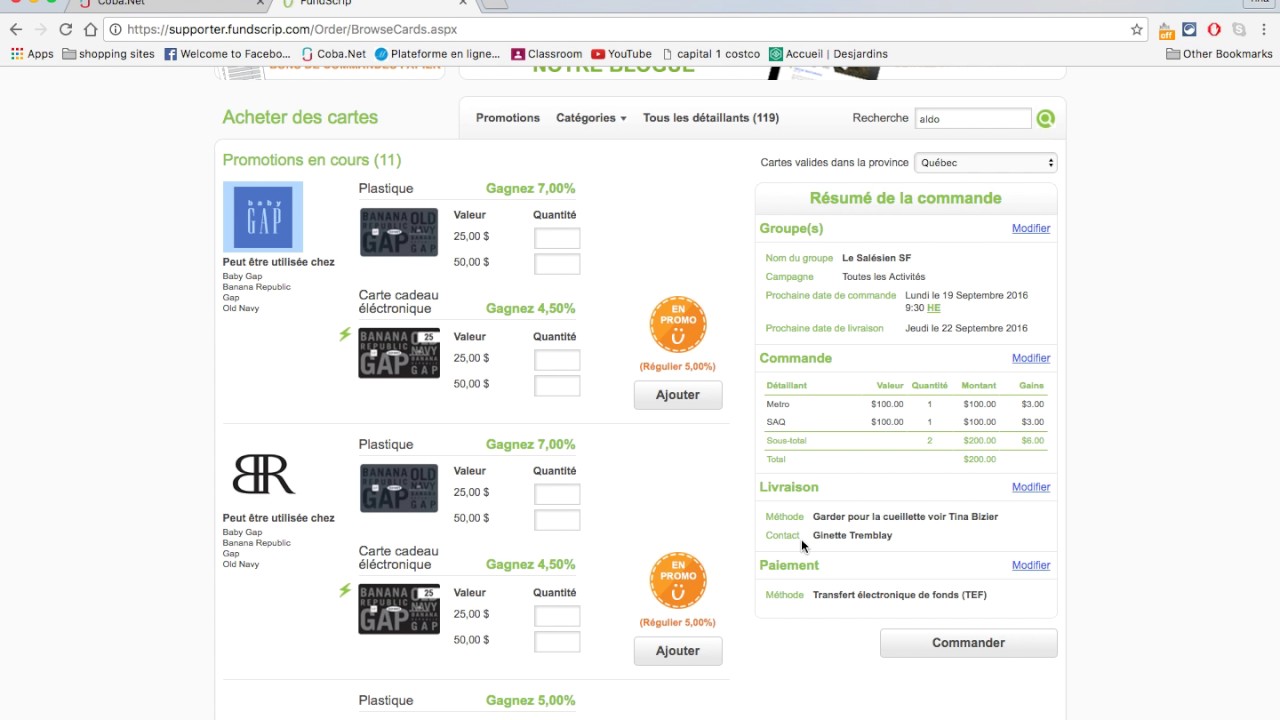Viewport: 1280px width, 720px height.
Task: Open 'capital 1 costco' bookmark
Action: coord(710,54)
